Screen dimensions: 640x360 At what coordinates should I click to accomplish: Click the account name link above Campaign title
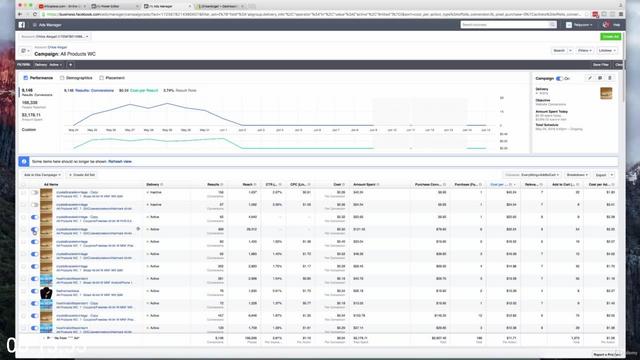pos(58,47)
